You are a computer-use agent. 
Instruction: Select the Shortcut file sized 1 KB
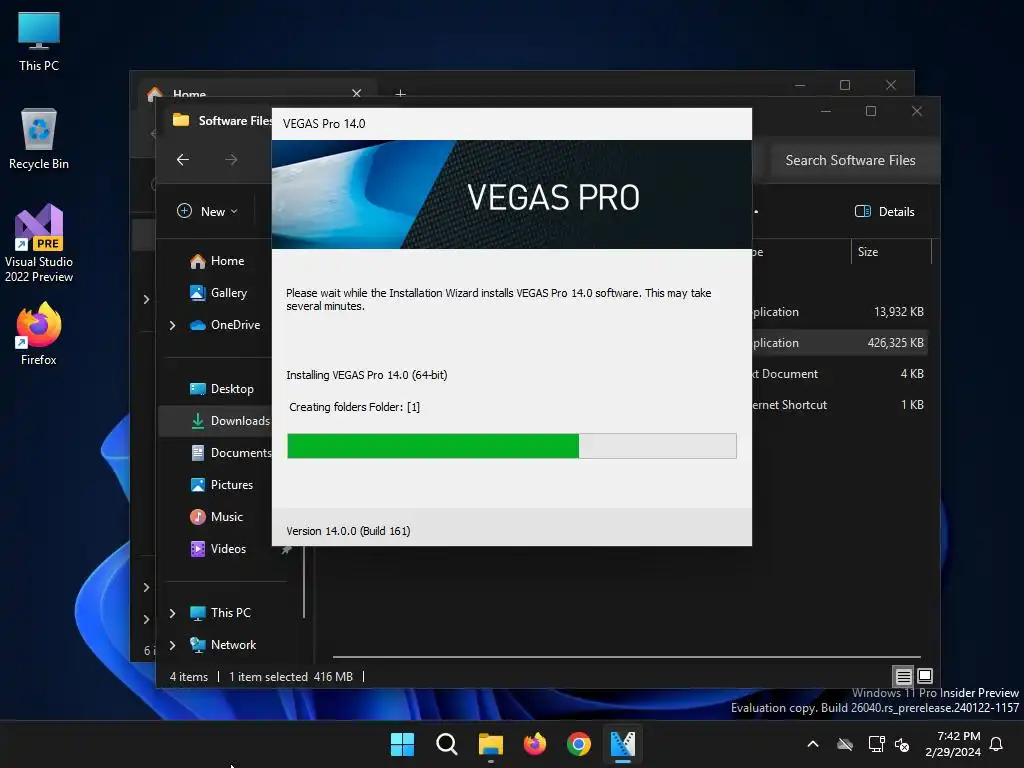[839, 404]
